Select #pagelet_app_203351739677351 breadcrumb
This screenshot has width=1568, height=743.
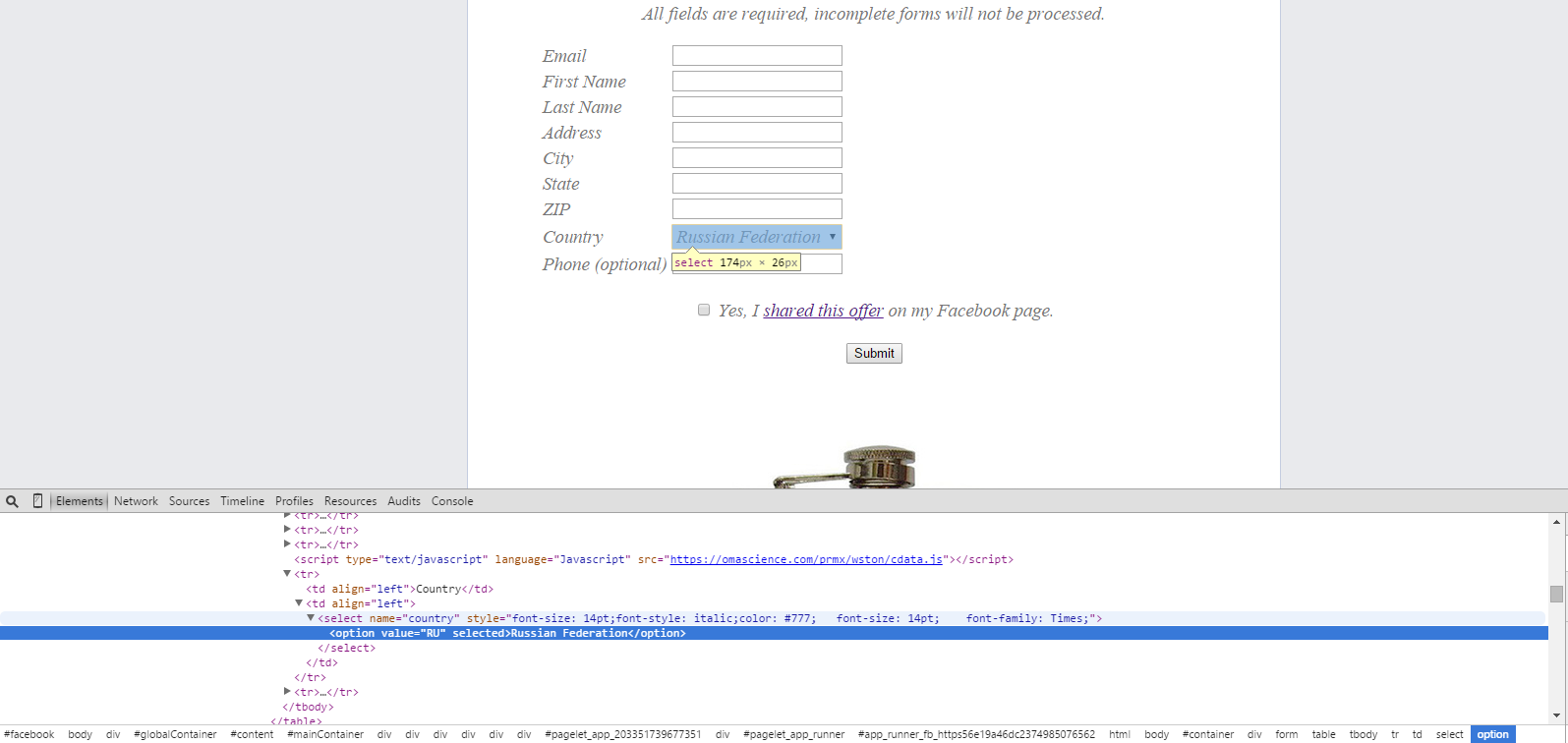click(623, 734)
